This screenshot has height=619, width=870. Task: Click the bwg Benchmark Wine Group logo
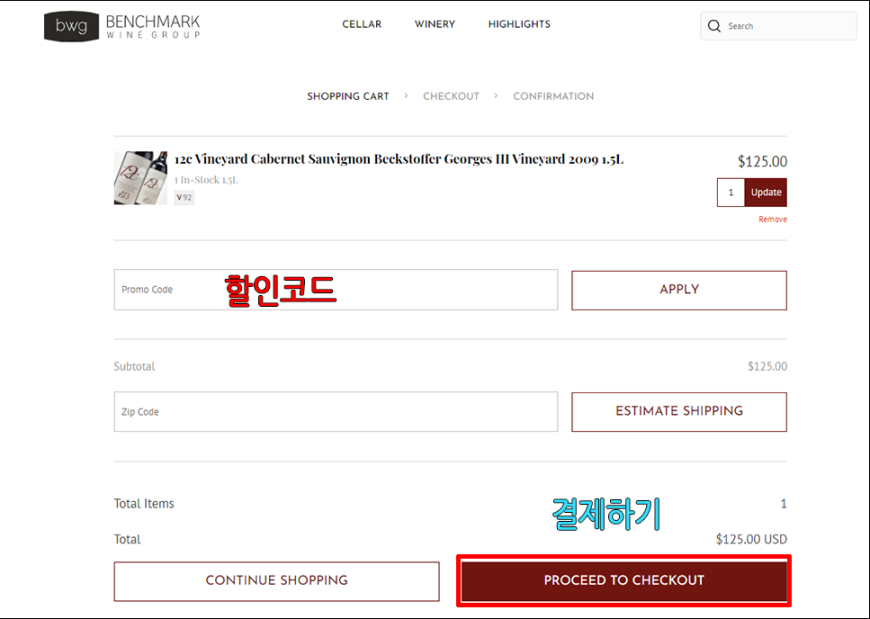(x=122, y=26)
